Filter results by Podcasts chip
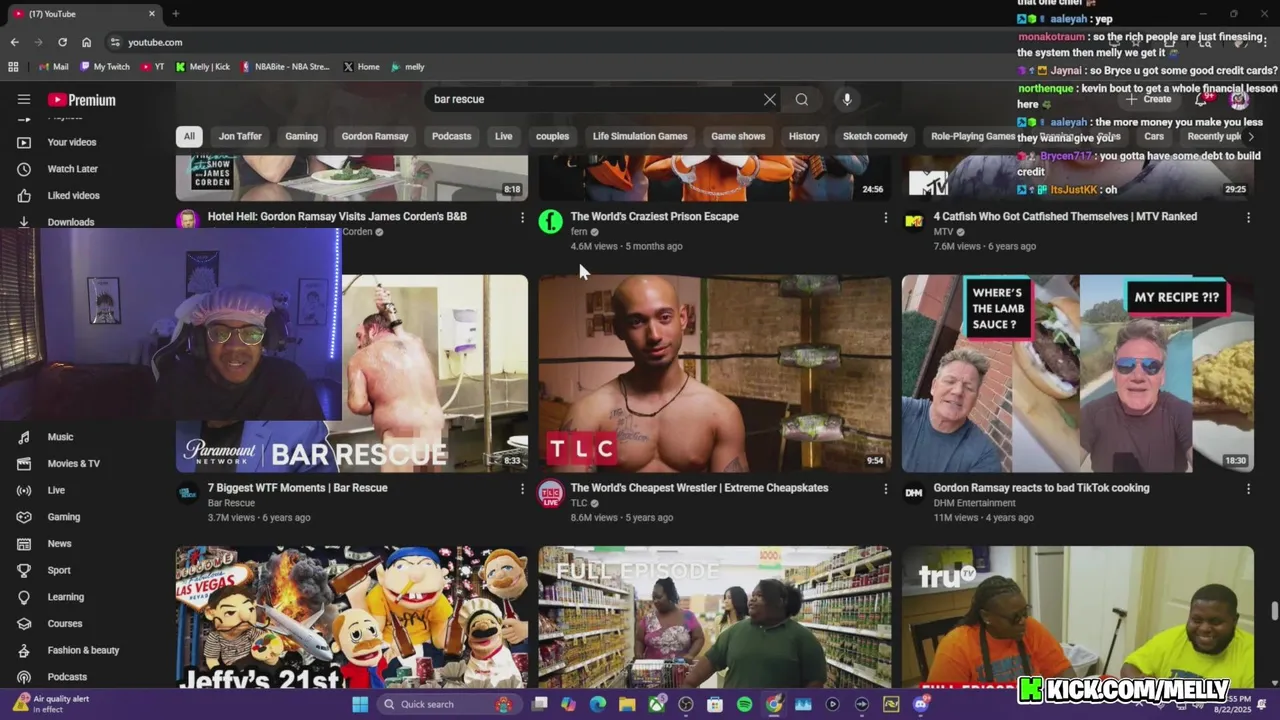 tap(451, 136)
